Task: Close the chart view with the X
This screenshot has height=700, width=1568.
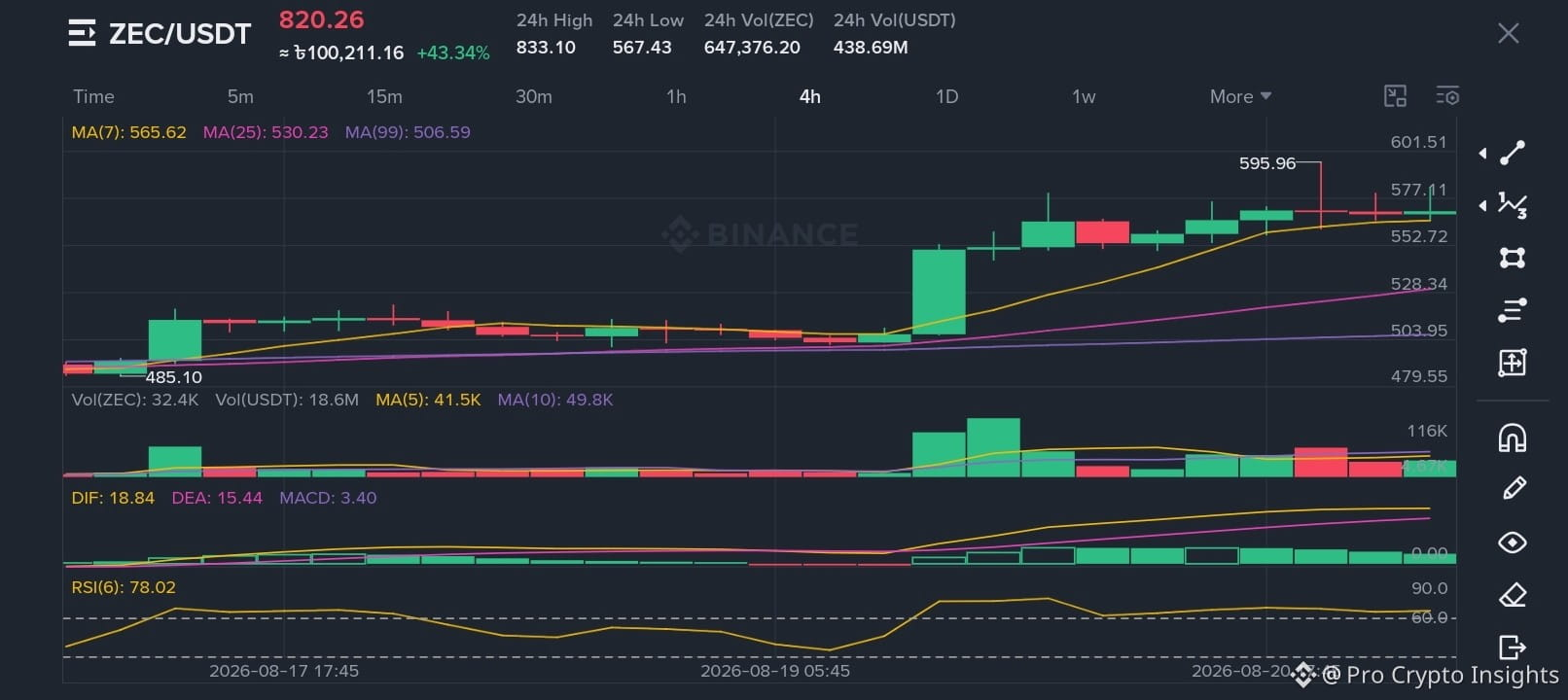Action: click(1508, 33)
